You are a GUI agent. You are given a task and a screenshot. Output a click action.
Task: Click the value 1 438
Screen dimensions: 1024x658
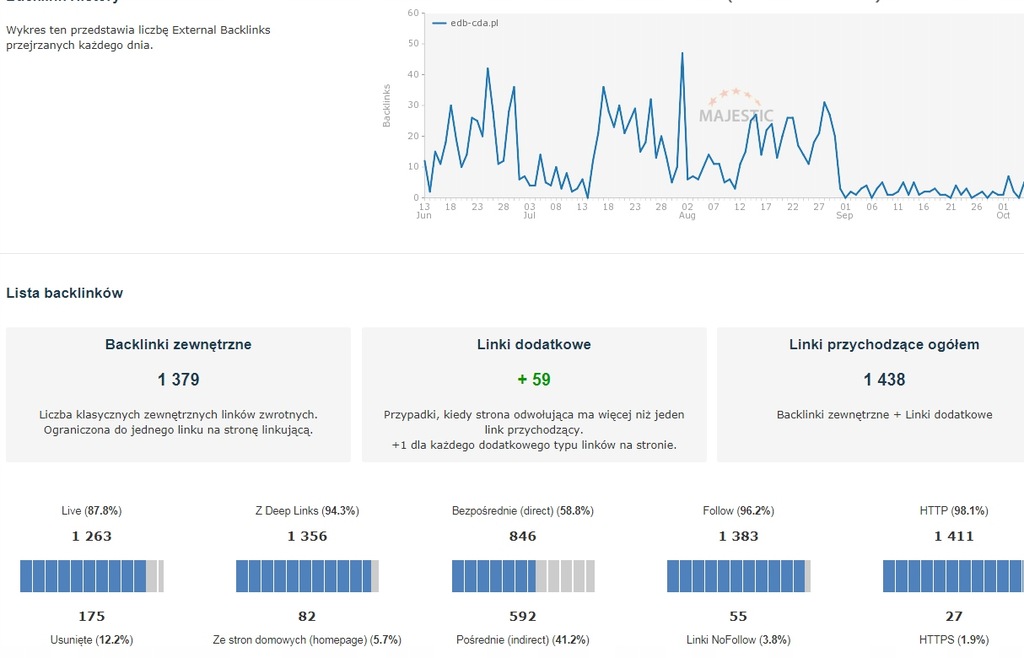point(884,379)
